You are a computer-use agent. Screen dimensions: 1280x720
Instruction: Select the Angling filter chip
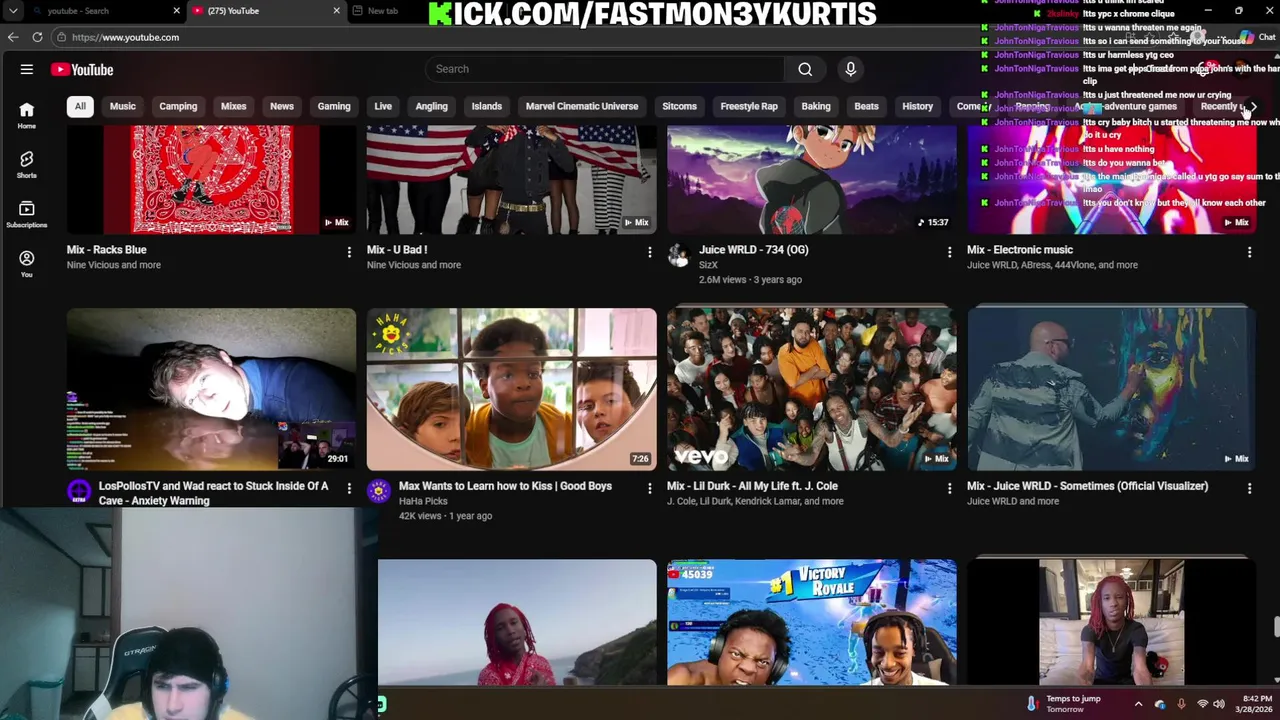click(432, 106)
